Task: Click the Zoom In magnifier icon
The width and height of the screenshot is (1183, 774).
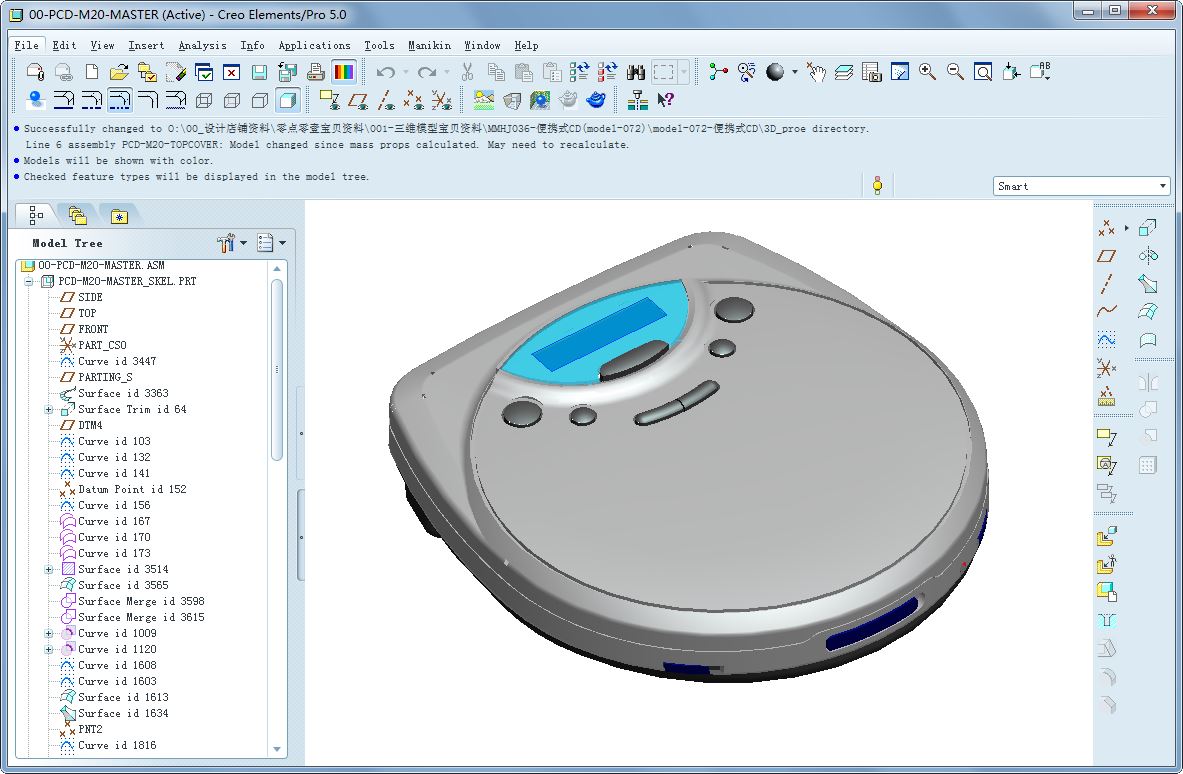Action: [927, 72]
